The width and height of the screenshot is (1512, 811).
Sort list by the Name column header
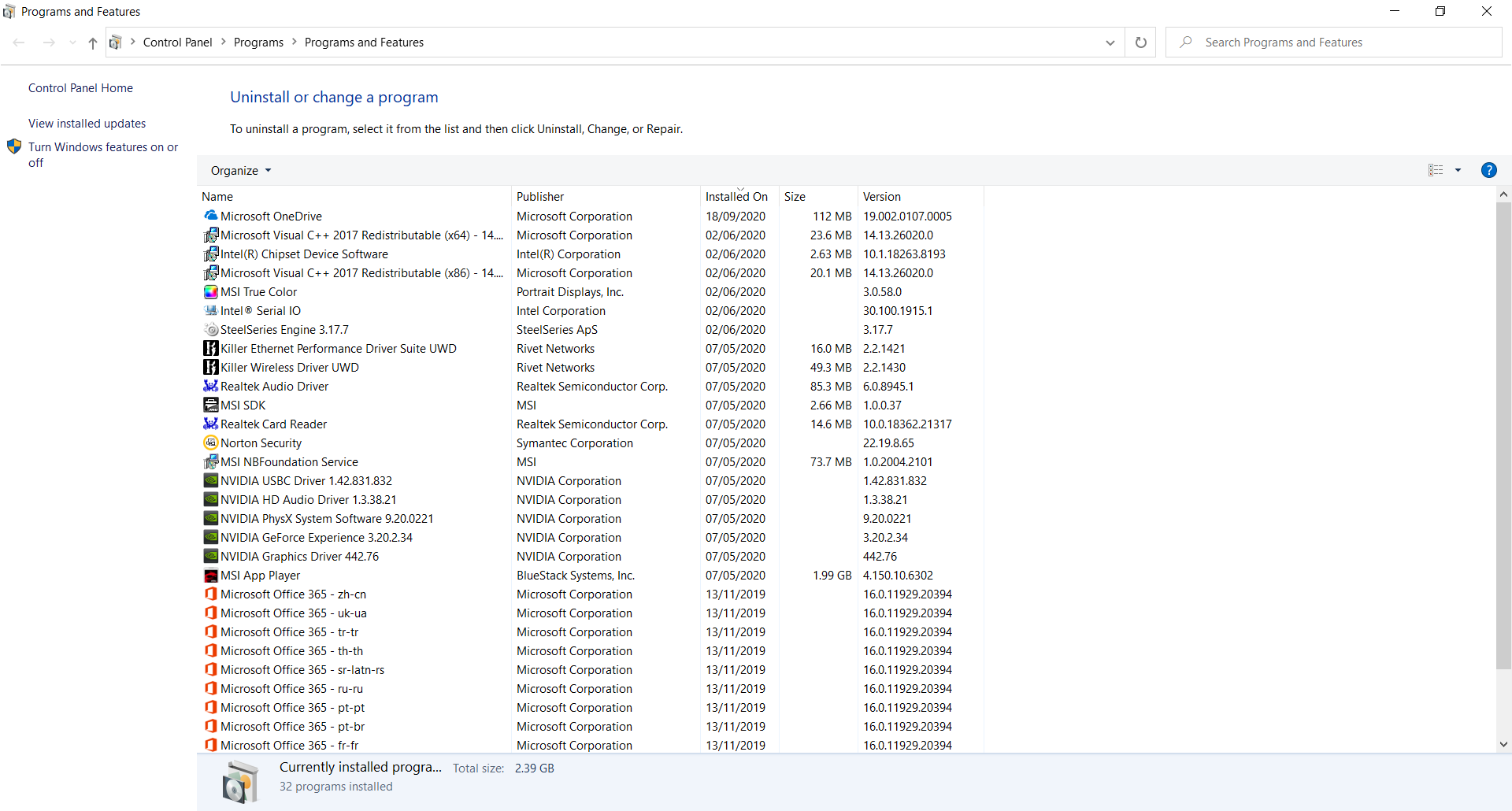(354, 196)
